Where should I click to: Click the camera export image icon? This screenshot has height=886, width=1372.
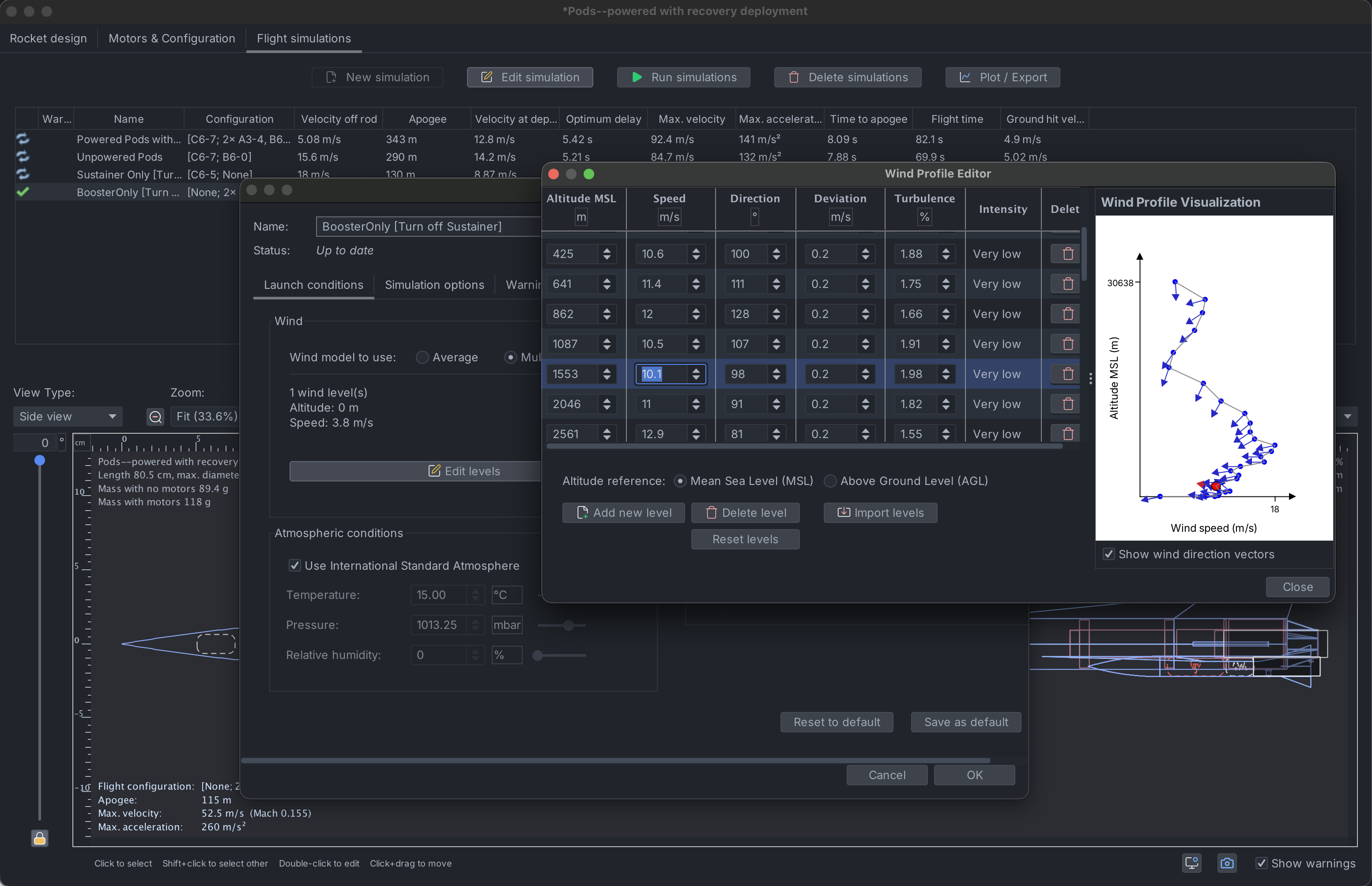point(1226,863)
